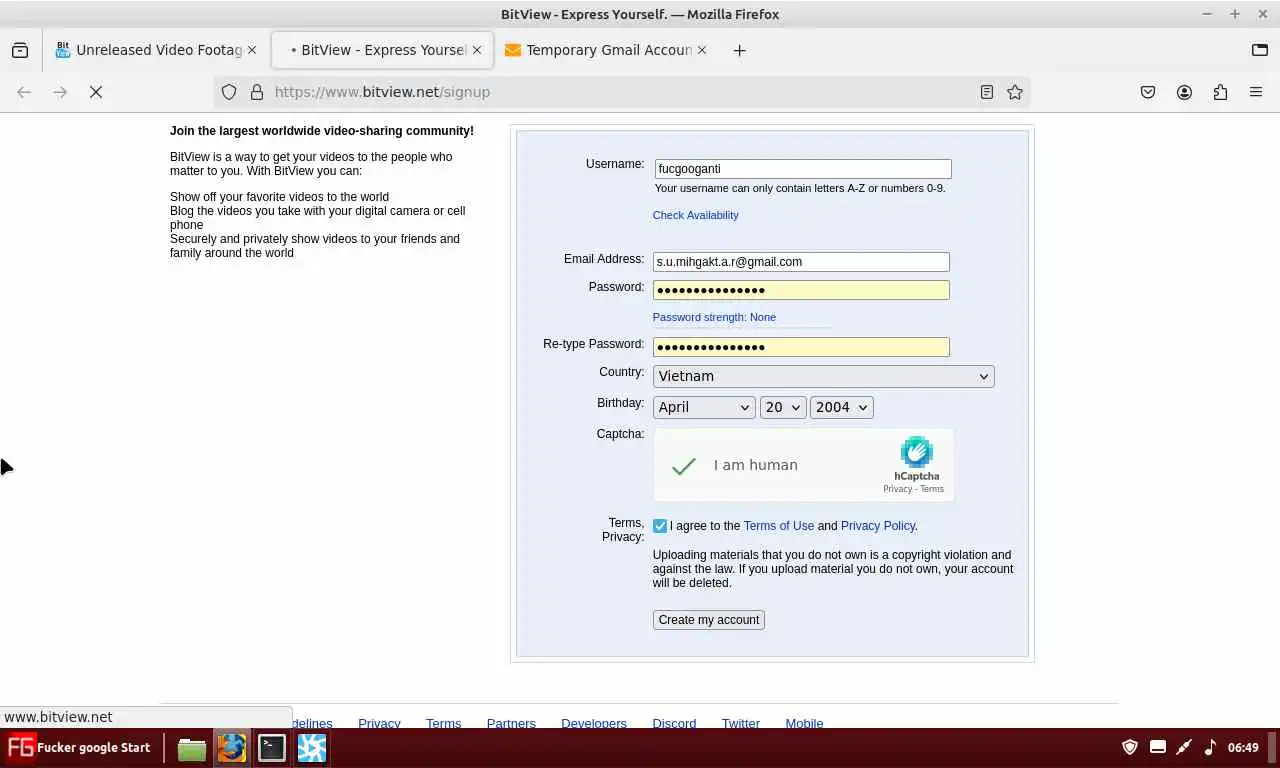The height and width of the screenshot is (768, 1280).
Task: Open the extensions panel
Action: pos(1220,92)
